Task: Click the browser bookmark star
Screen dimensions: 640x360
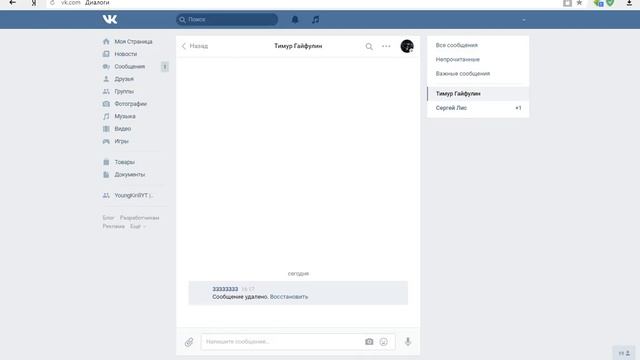Action: (x=579, y=3)
